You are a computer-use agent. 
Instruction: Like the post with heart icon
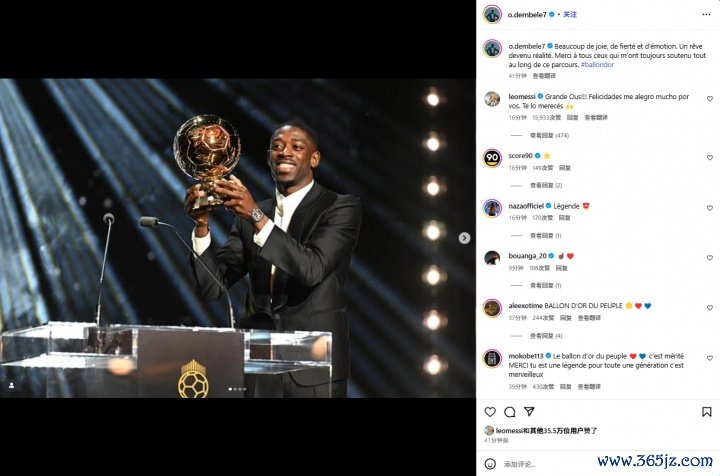(490, 412)
